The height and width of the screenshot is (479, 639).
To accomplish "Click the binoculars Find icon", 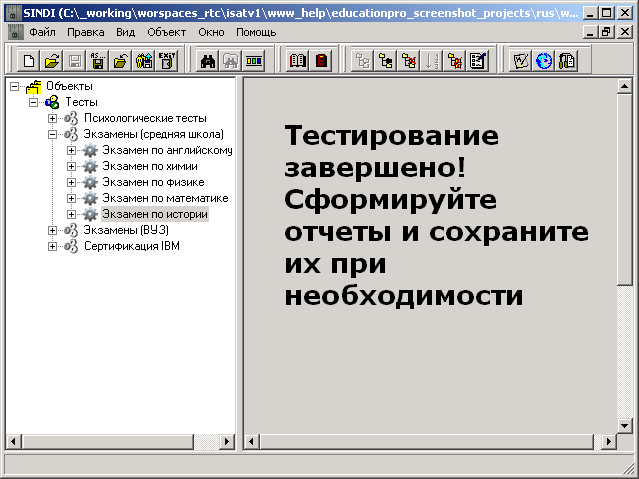I will tap(209, 61).
